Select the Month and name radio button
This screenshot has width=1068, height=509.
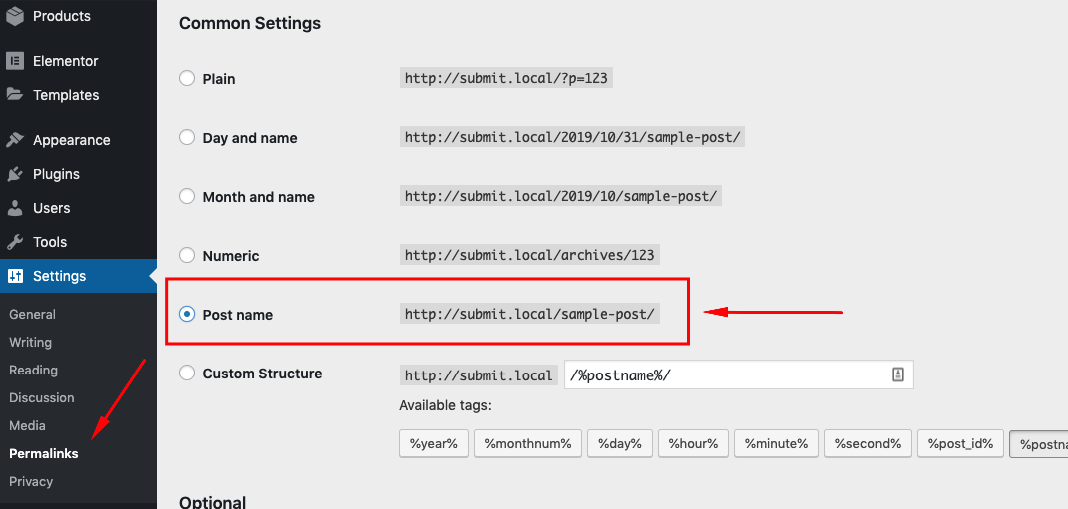tap(187, 196)
